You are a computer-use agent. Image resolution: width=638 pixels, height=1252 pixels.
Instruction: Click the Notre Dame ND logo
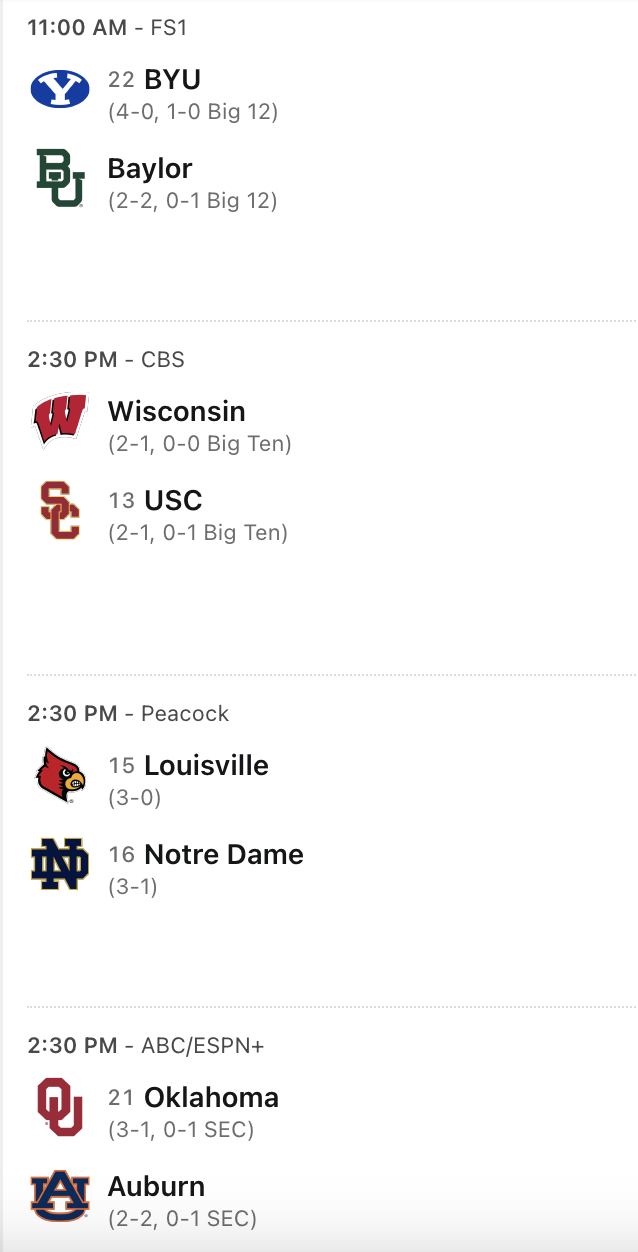60,864
